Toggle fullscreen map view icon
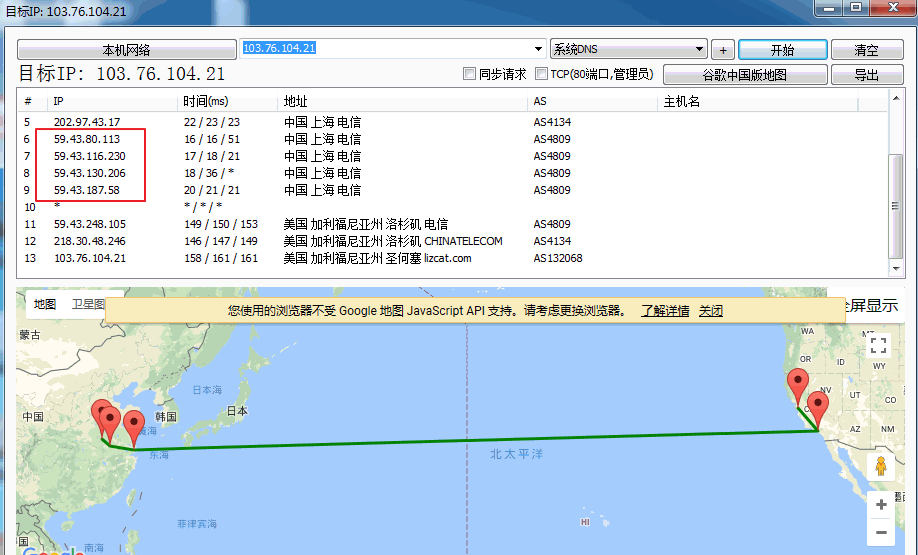 click(x=878, y=345)
